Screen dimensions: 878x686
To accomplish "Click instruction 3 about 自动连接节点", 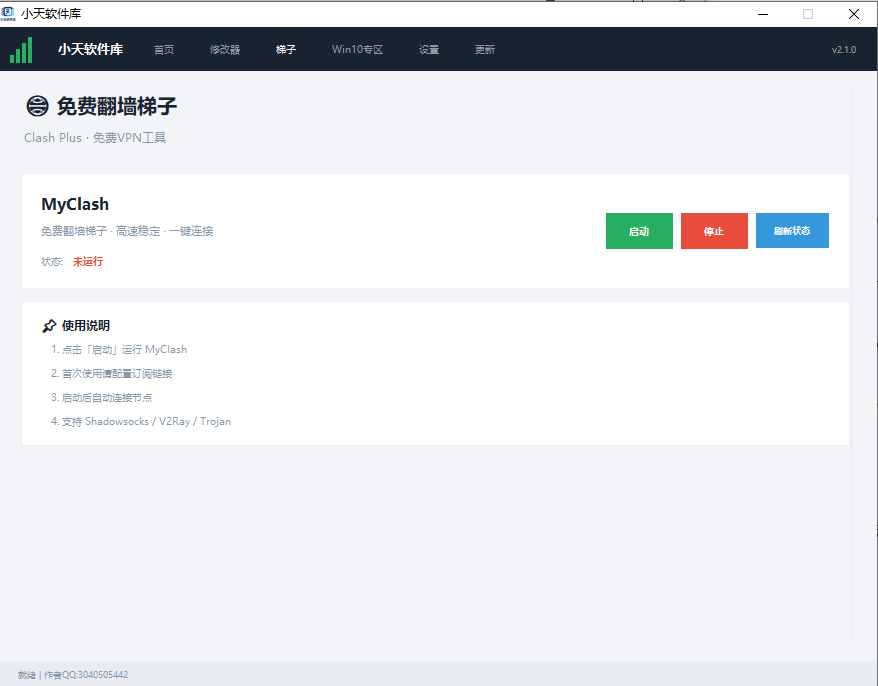I will (101, 398).
